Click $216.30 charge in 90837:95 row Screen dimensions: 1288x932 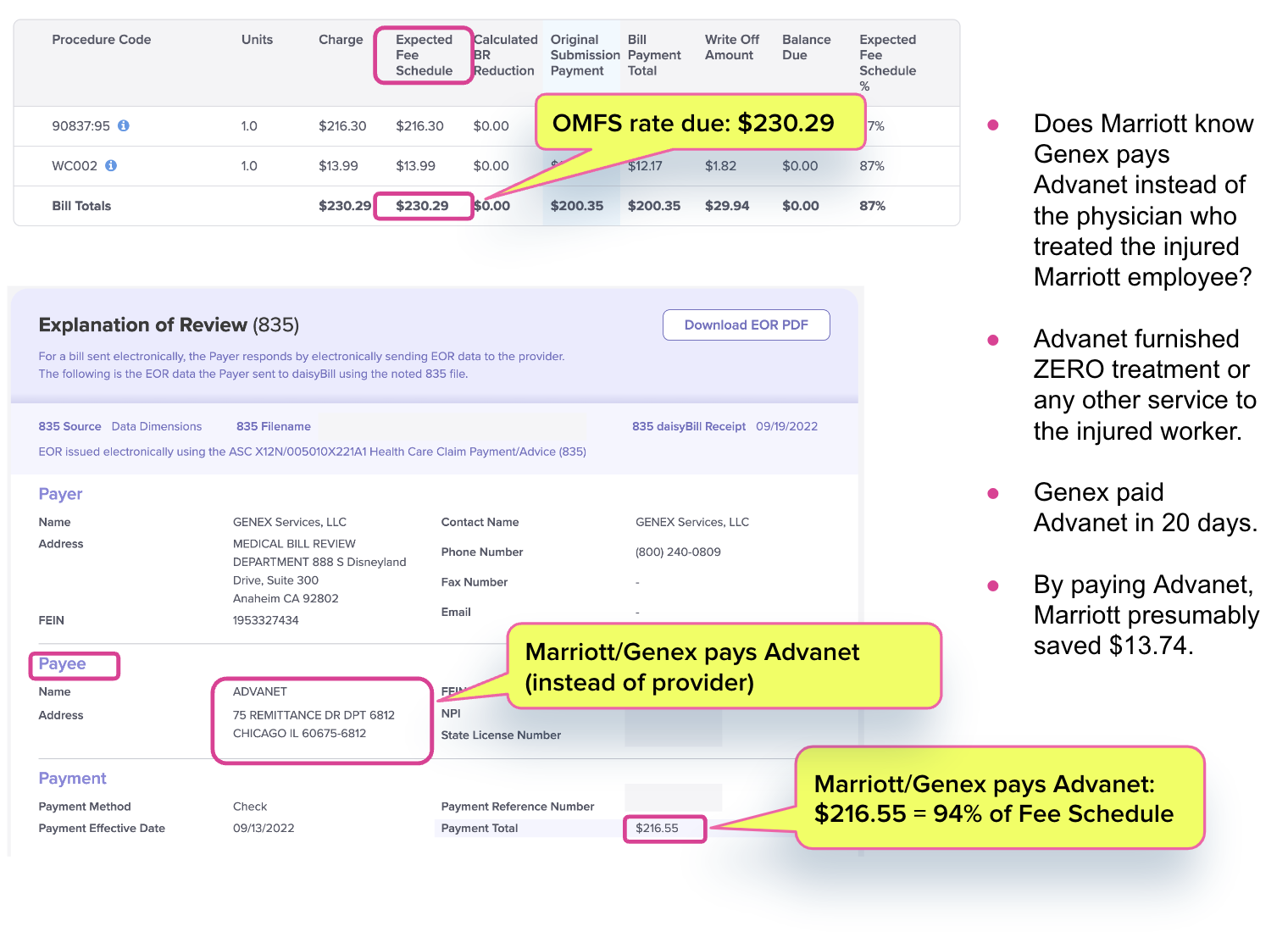point(342,126)
